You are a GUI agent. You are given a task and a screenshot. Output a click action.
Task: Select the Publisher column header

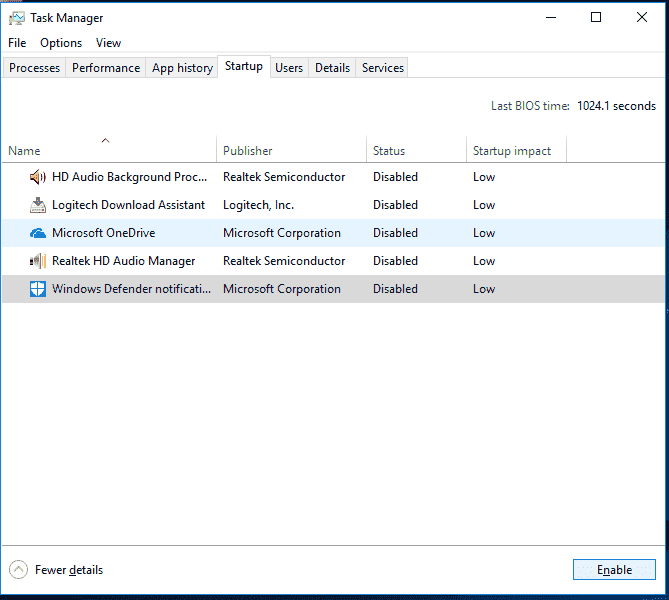248,151
